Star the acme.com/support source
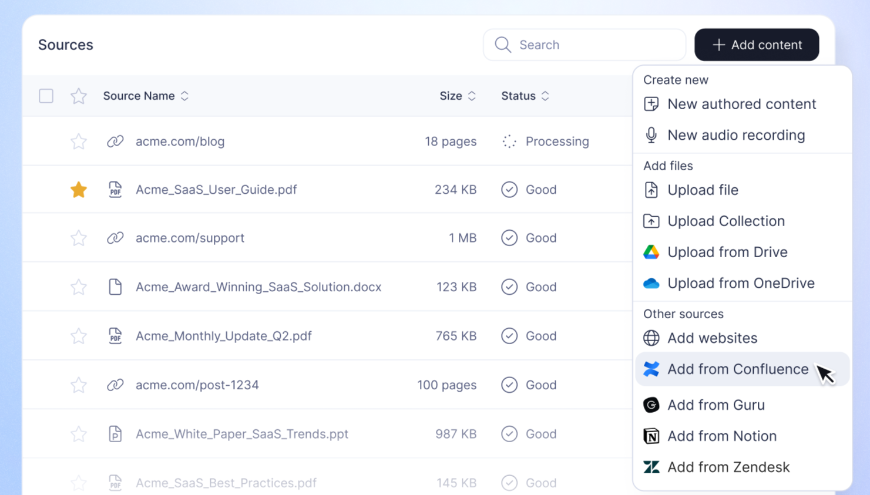The height and width of the screenshot is (495, 870). 79,238
